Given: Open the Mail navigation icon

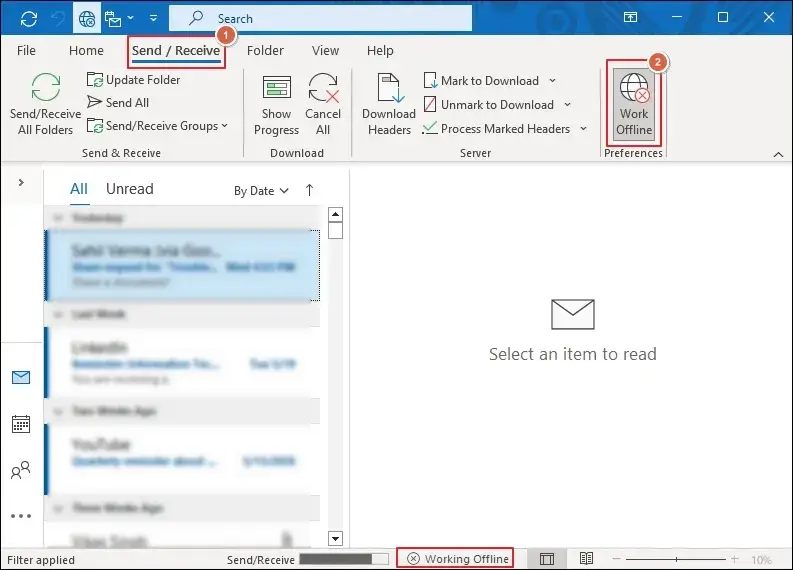Looking at the screenshot, I should [x=21, y=377].
